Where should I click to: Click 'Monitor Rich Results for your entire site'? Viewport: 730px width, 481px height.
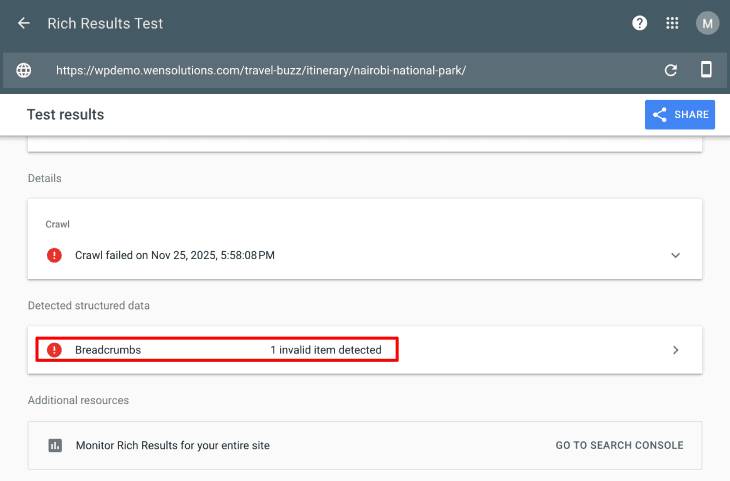[173, 446]
